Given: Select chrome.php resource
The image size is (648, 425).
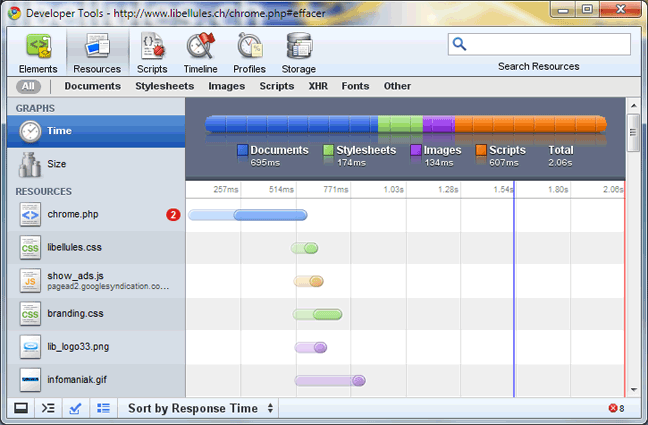Looking at the screenshot, I should click(96, 215).
